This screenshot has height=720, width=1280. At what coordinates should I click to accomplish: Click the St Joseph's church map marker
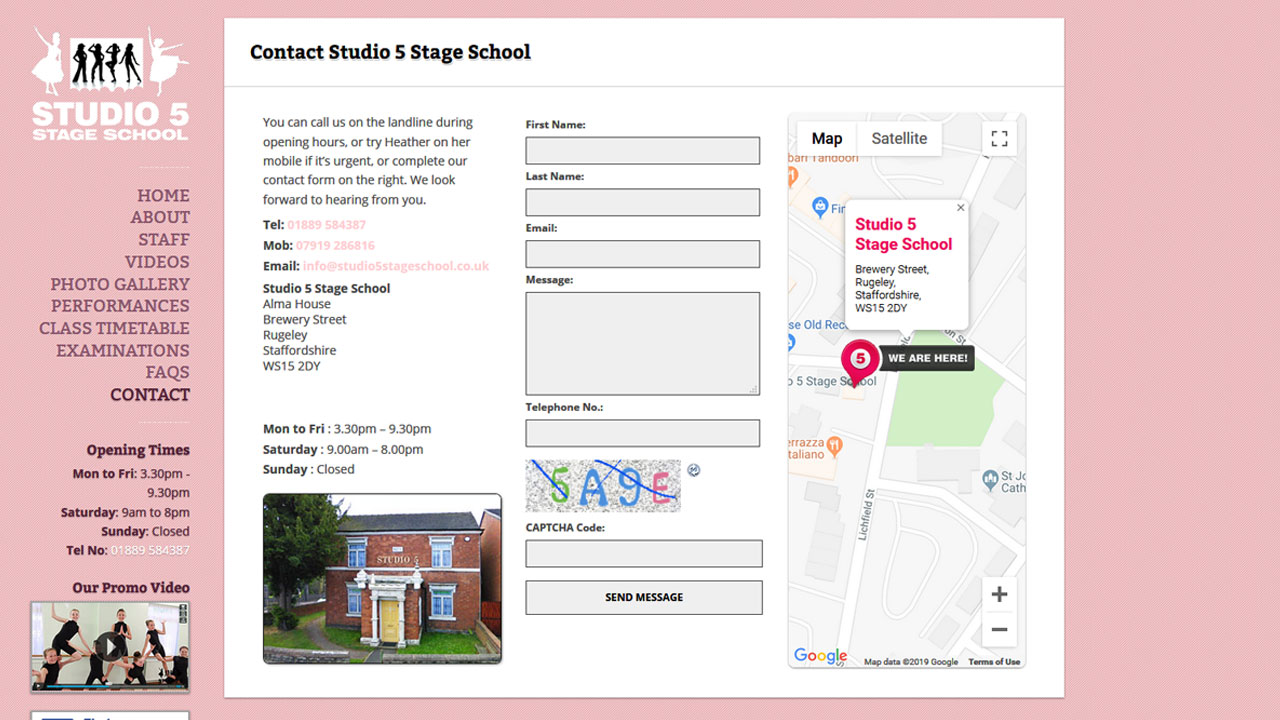pos(990,479)
